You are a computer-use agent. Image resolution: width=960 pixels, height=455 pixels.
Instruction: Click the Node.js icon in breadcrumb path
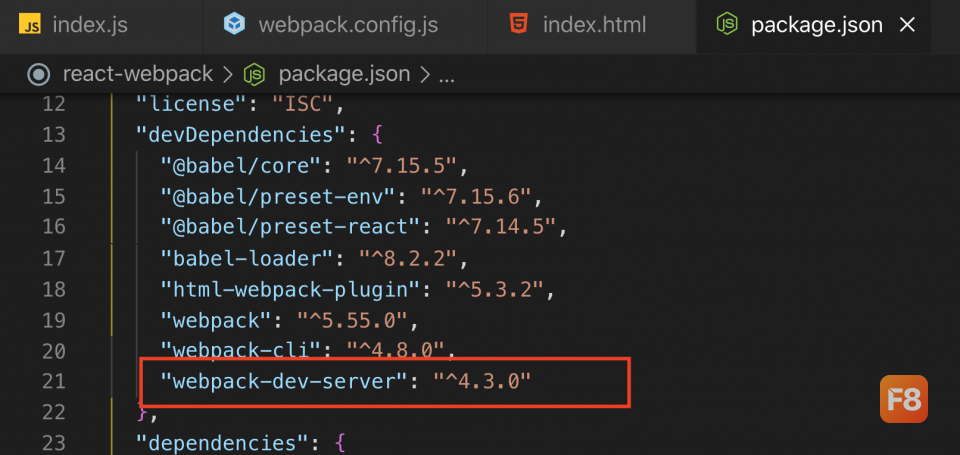click(254, 75)
